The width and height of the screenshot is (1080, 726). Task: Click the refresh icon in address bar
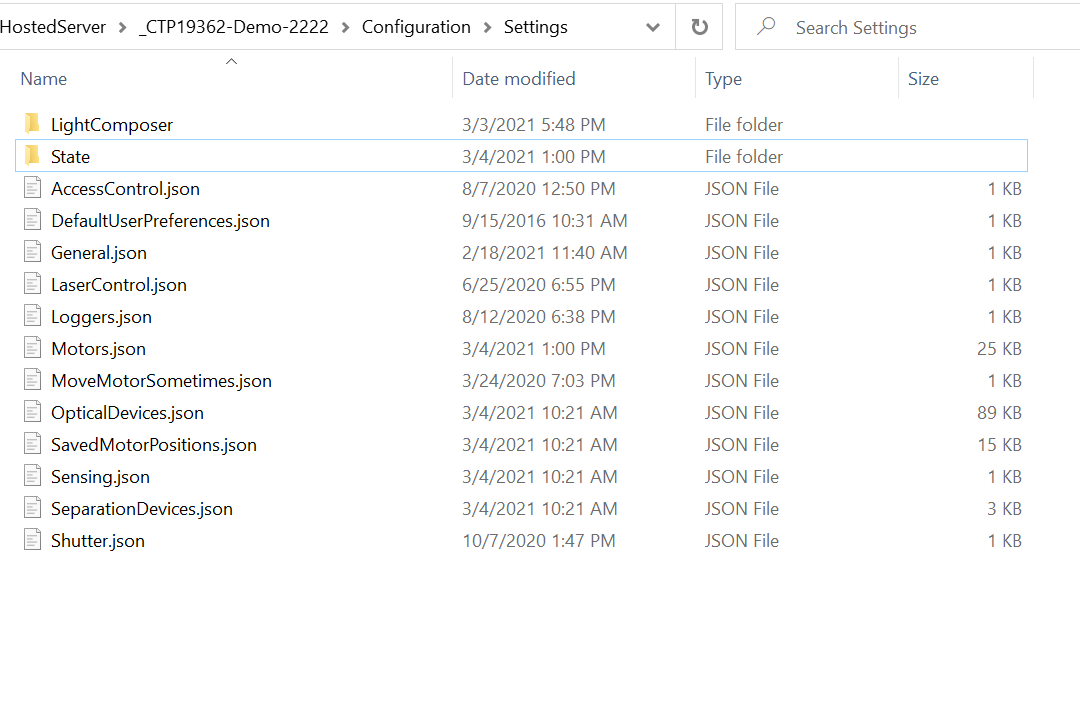[x=698, y=26]
